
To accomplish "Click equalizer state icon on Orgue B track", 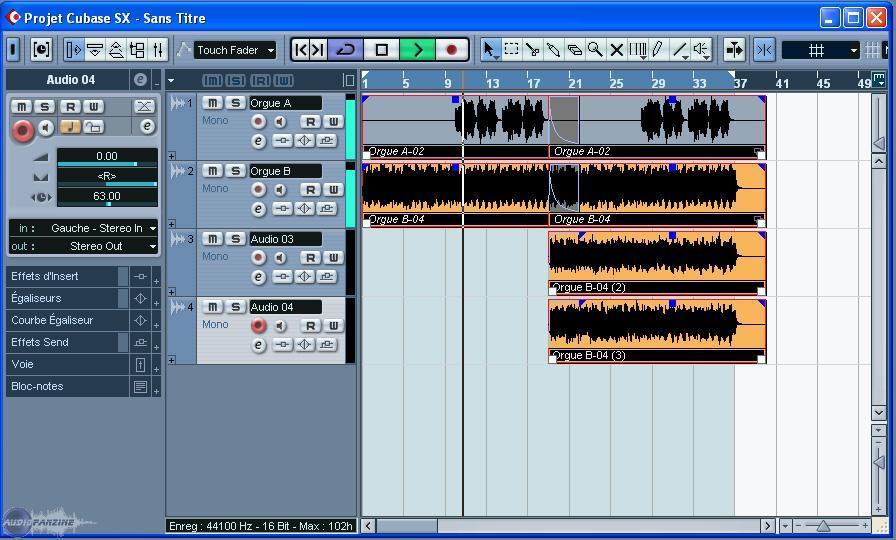I will (x=304, y=209).
